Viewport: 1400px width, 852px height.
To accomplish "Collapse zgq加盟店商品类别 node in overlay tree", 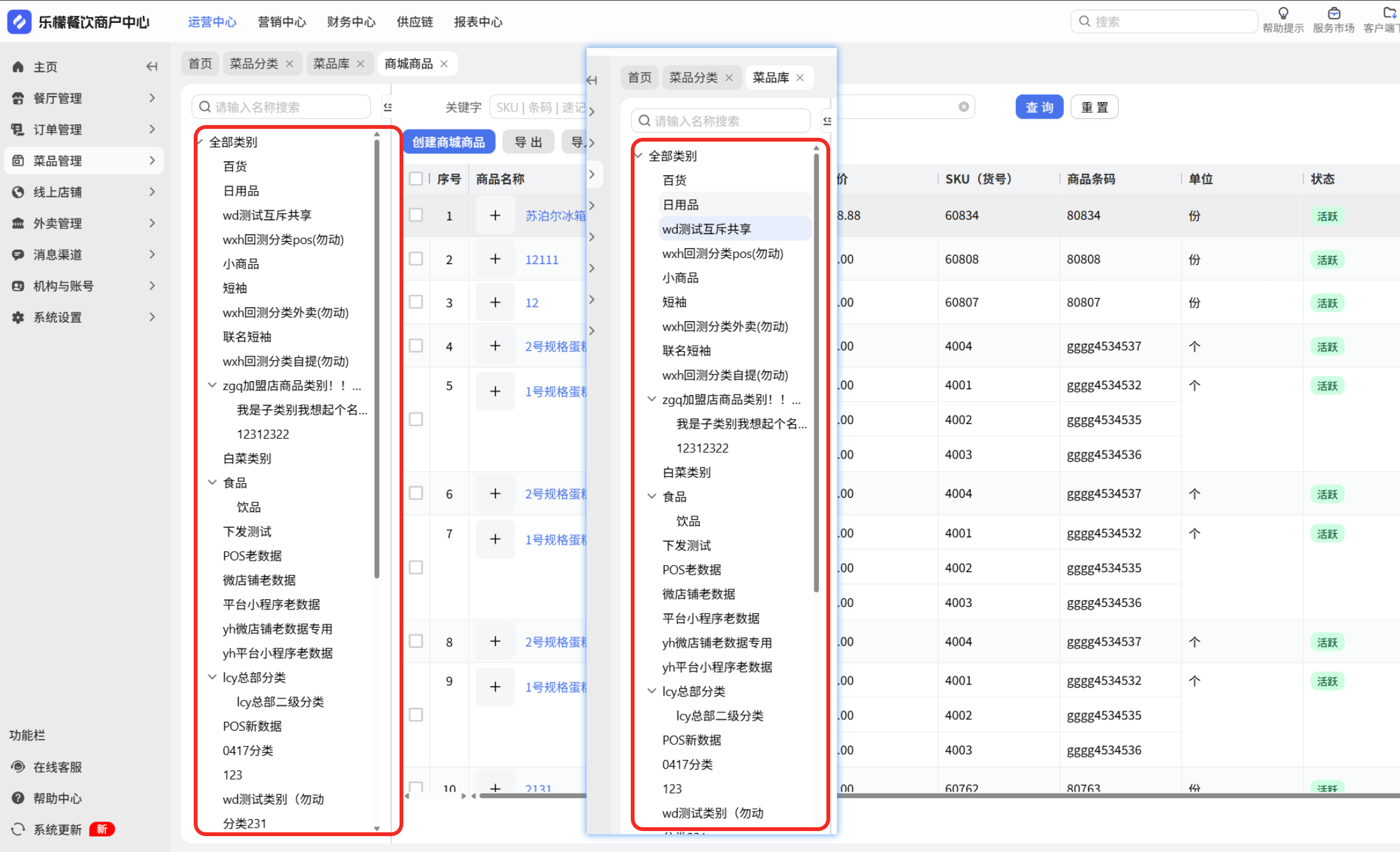I will [652, 399].
